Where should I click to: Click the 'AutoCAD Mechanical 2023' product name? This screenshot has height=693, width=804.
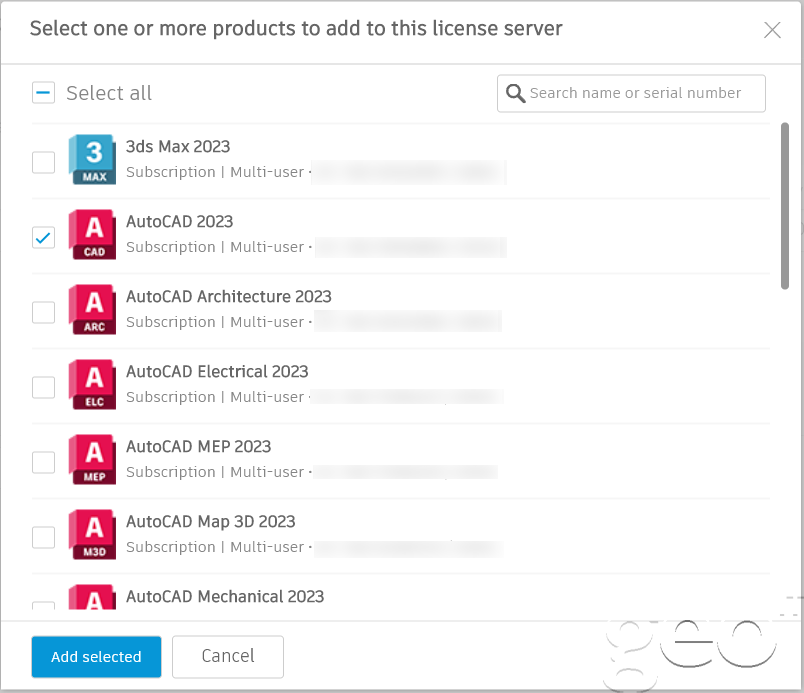tap(225, 596)
